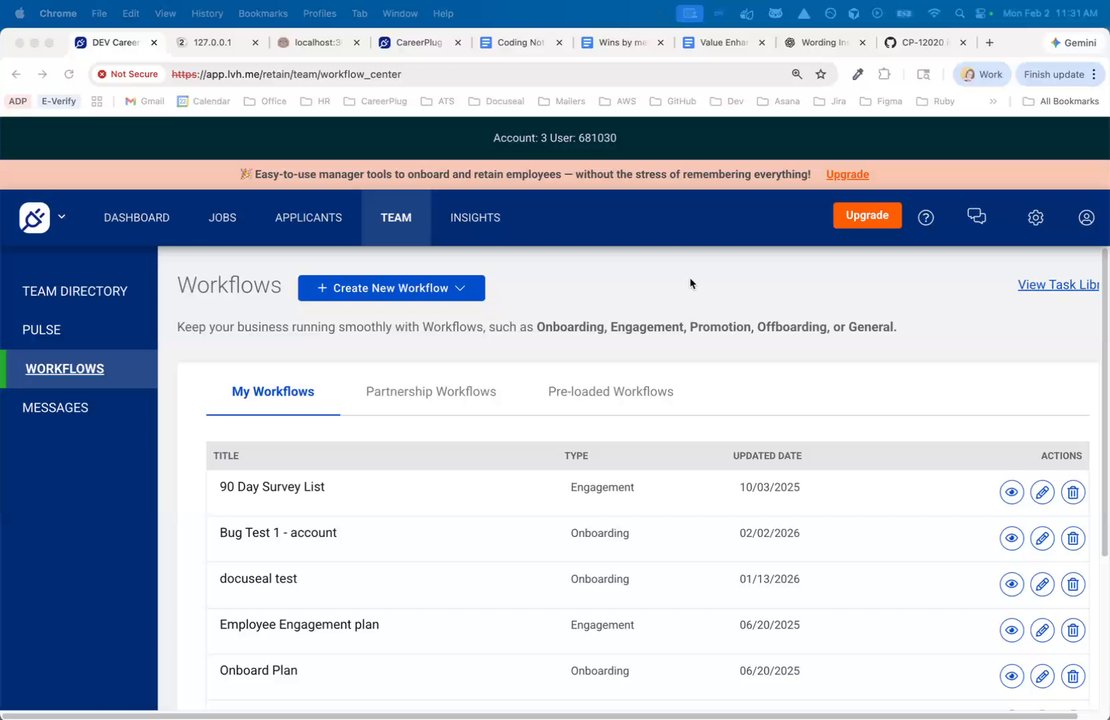Screen dimensions: 1110x720
Task: Edit the docuseal test workflow
Action: tap(1042, 584)
